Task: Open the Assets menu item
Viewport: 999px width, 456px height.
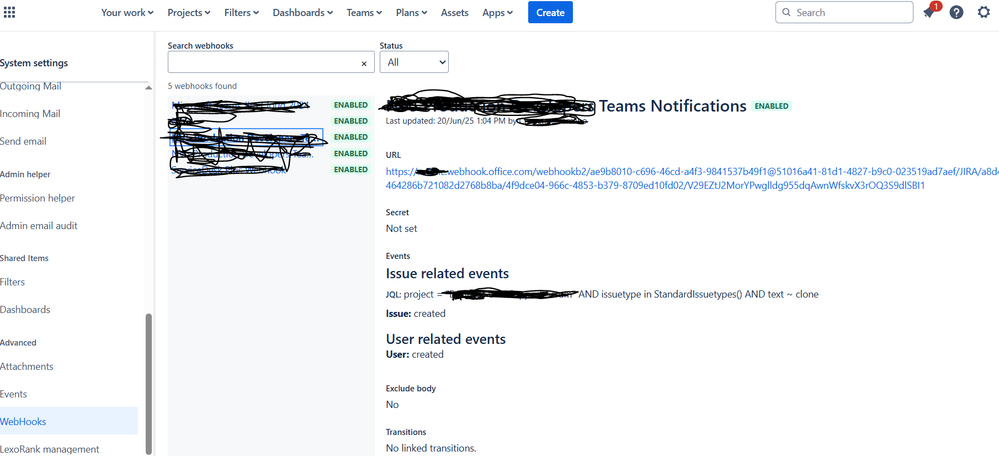Action: click(454, 12)
